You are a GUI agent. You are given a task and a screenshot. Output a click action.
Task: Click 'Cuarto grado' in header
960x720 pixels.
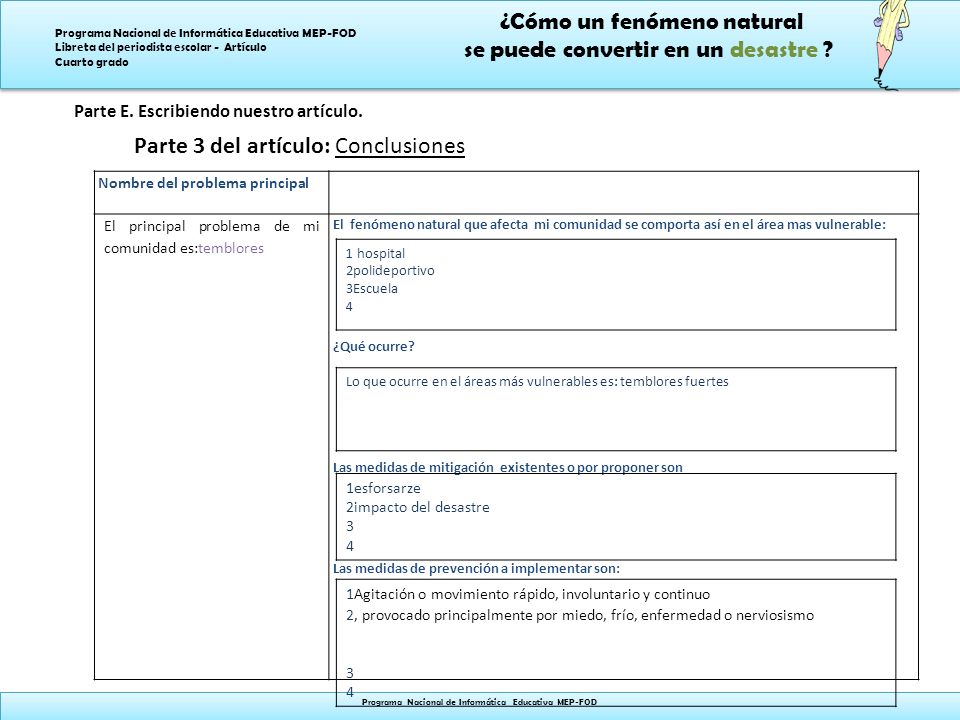pos(92,62)
